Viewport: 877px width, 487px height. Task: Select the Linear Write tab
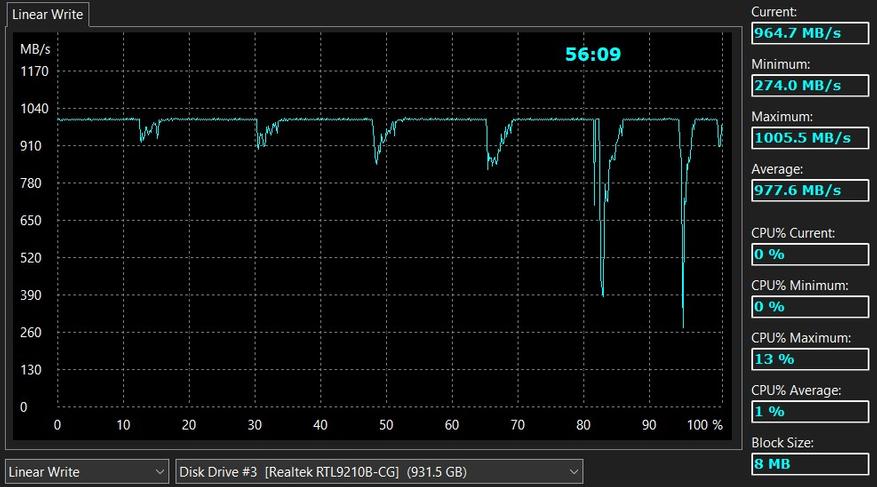48,15
